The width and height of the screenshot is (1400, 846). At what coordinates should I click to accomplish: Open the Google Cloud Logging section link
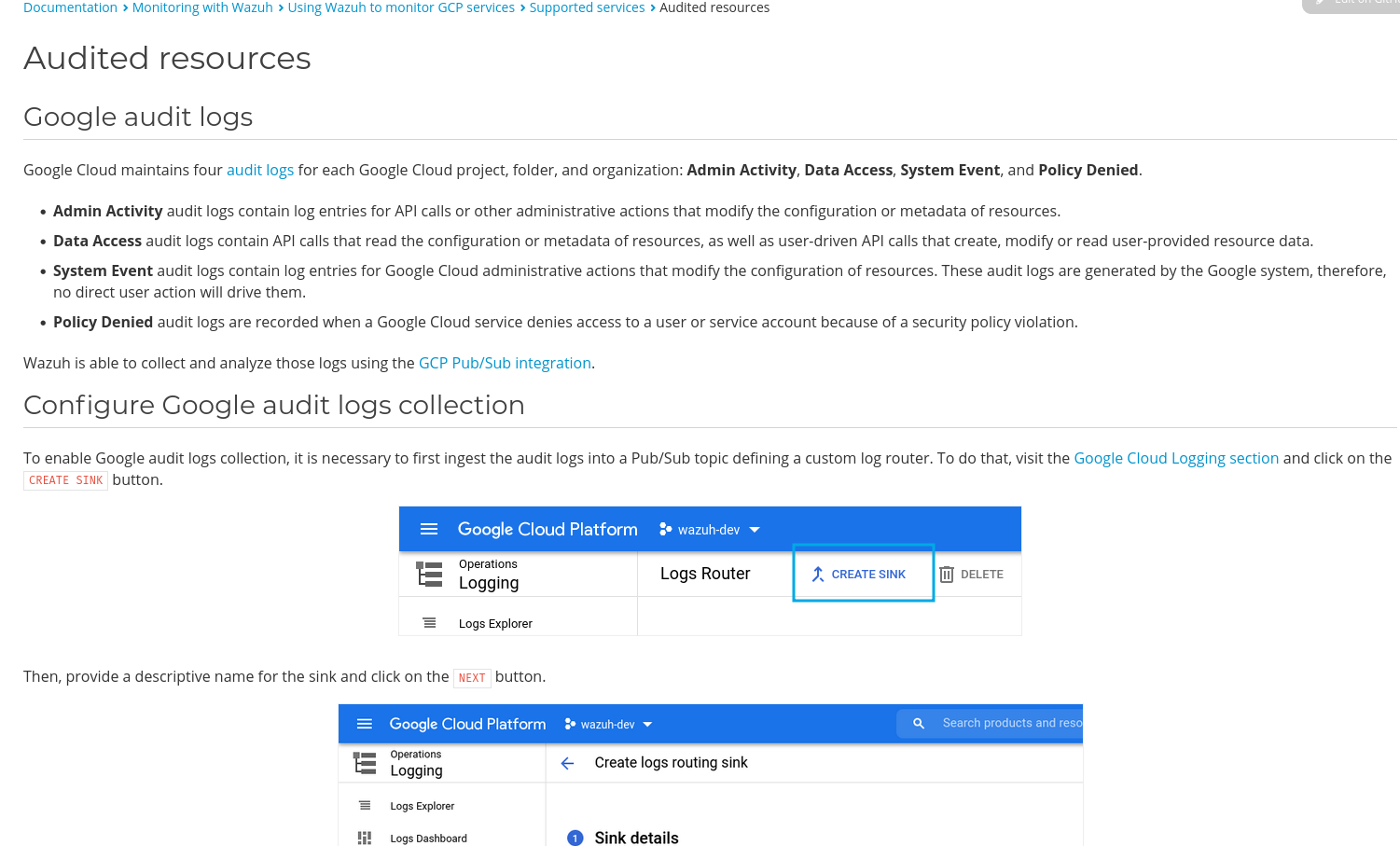1176,458
